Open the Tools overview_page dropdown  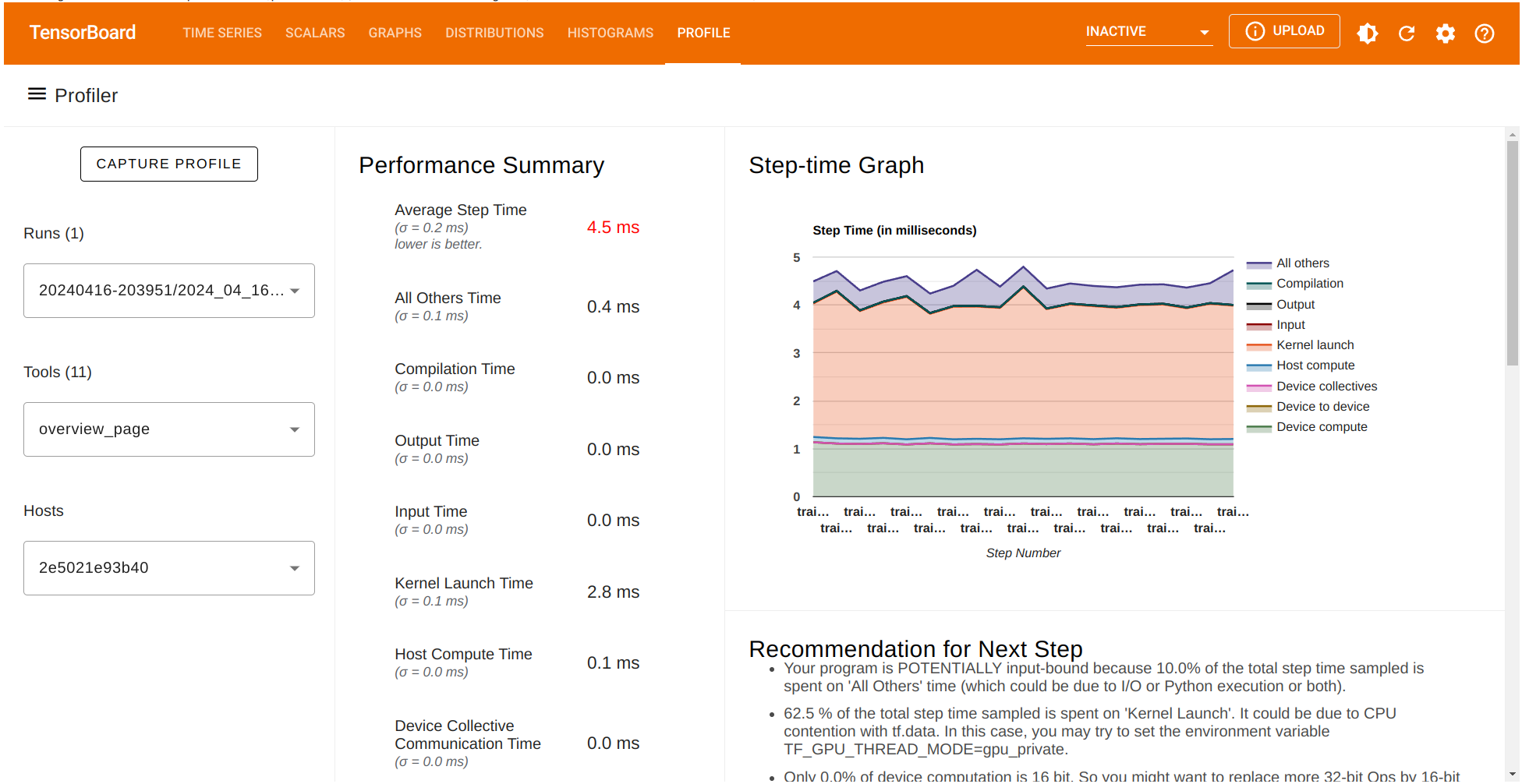[169, 429]
